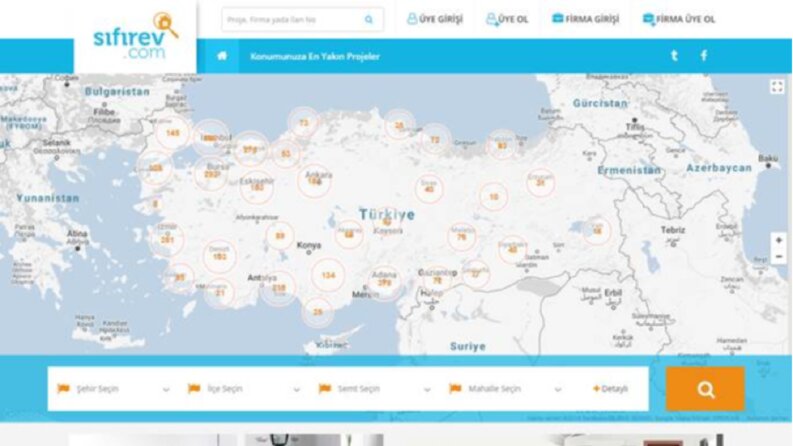Screen dimensions: 793x446
Task: Click map cluster 21 on southwest coast
Action: coord(220,293)
